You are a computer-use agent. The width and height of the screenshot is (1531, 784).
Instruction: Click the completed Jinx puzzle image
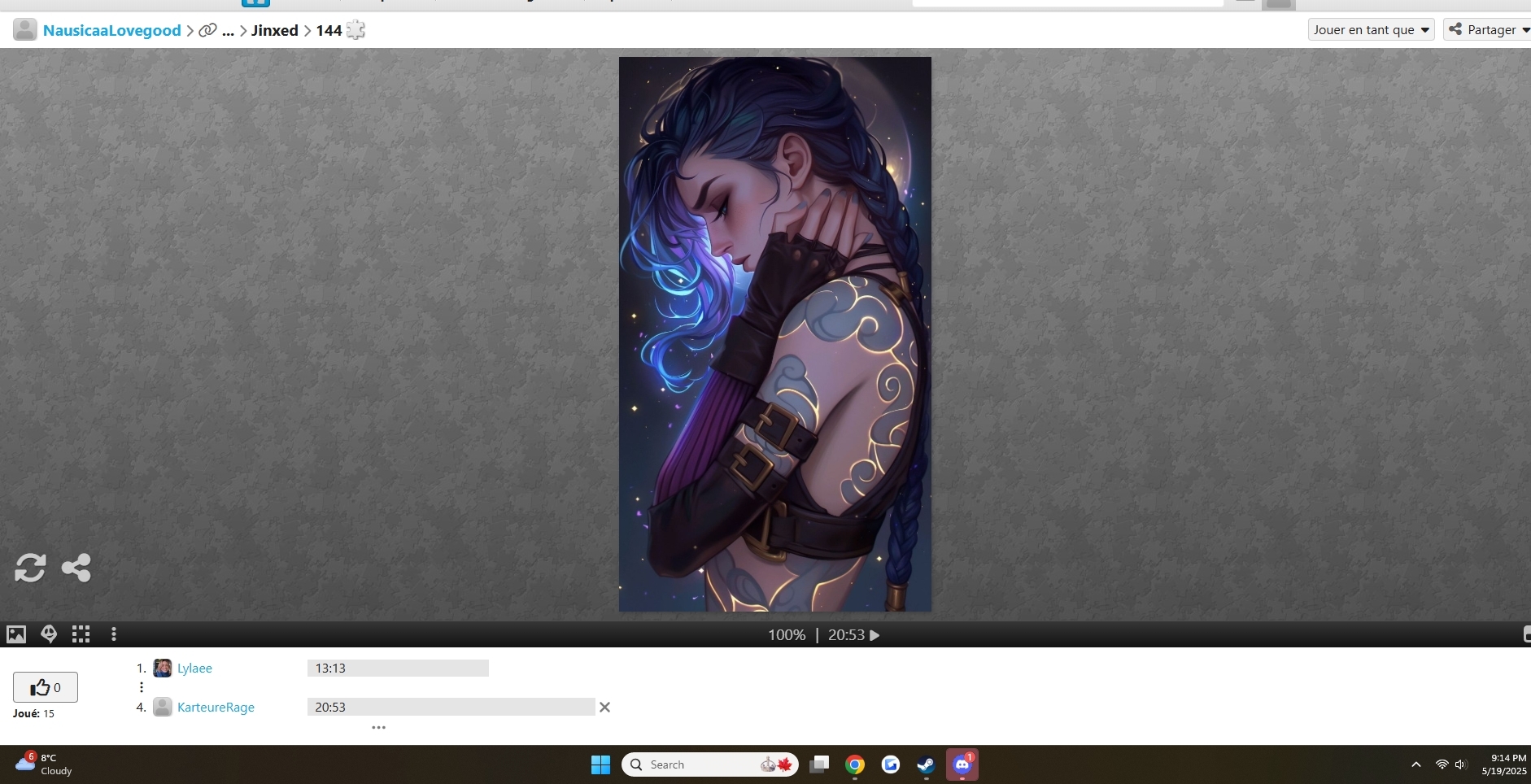pyautogui.click(x=775, y=334)
